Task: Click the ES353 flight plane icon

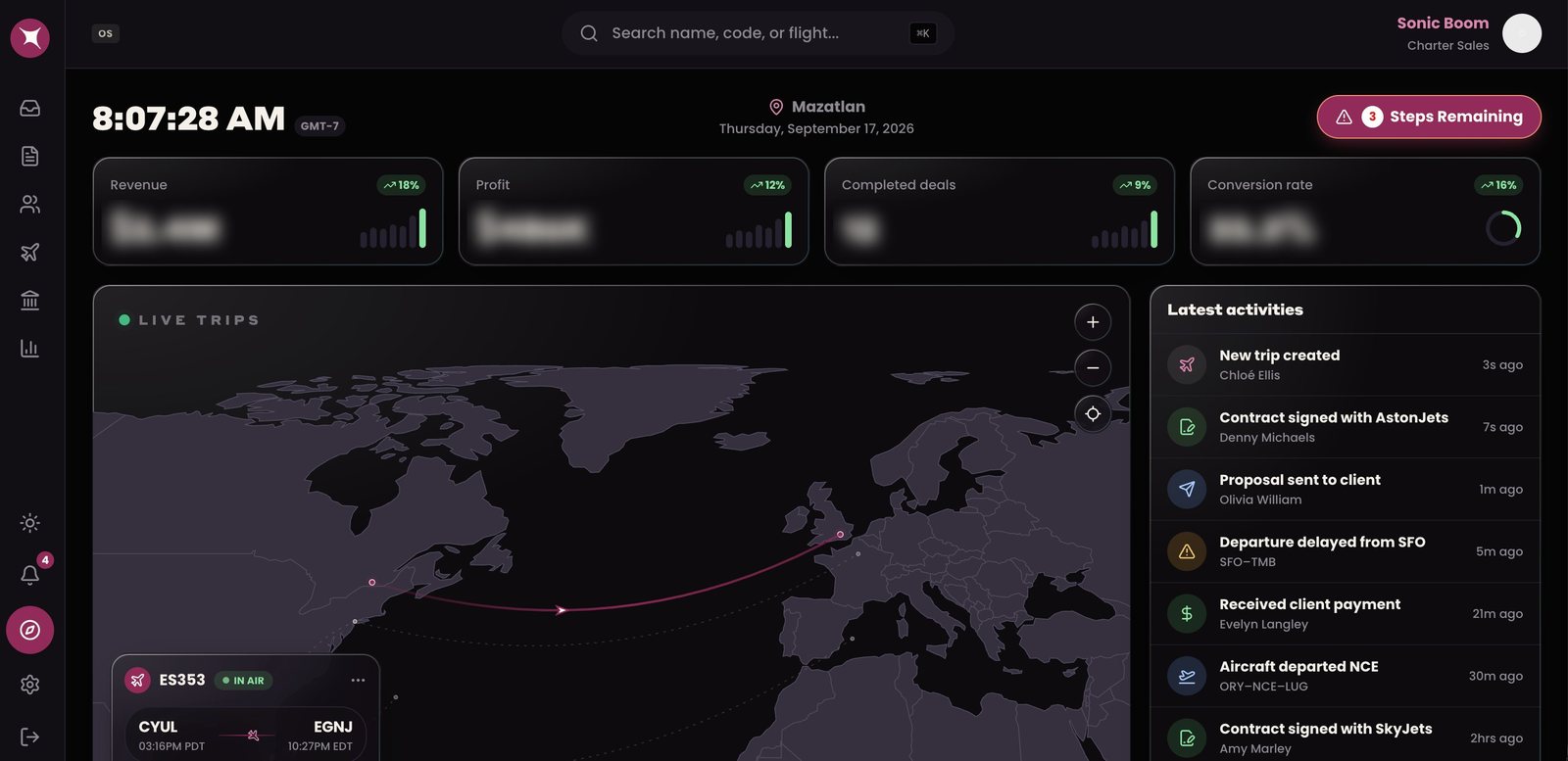Action: [x=137, y=680]
